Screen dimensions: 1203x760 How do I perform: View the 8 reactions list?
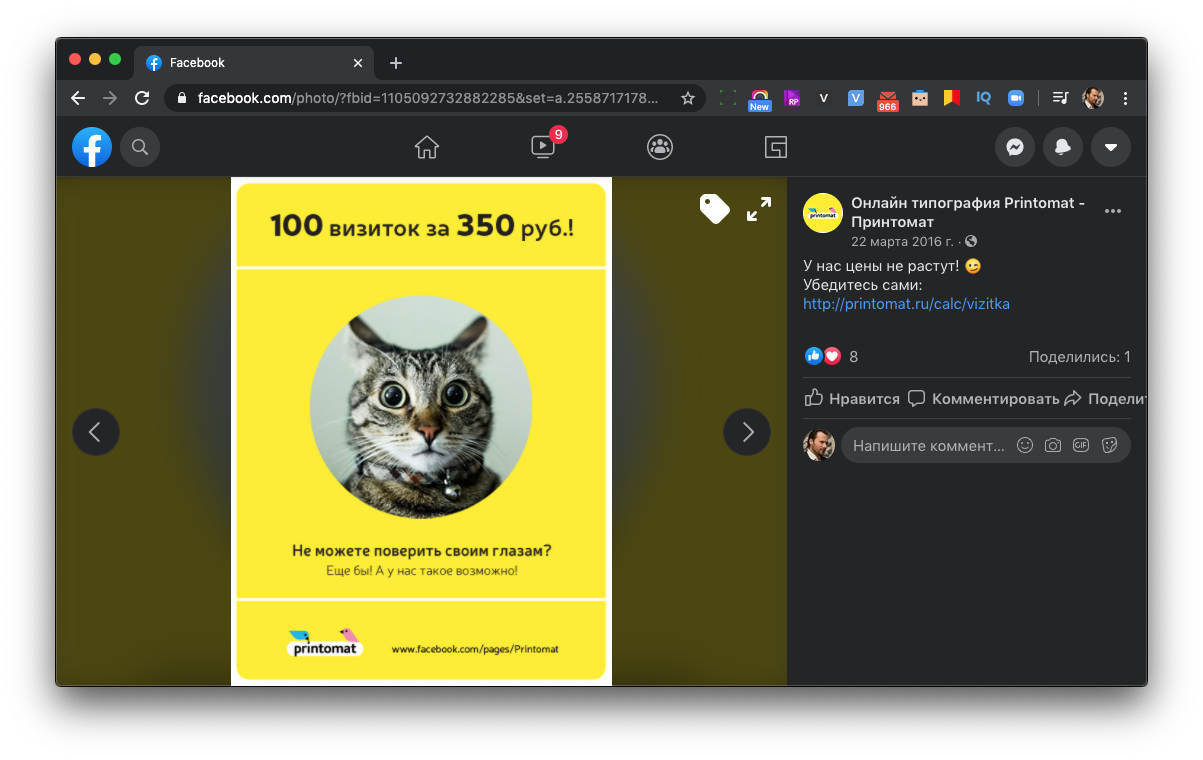tap(831, 357)
